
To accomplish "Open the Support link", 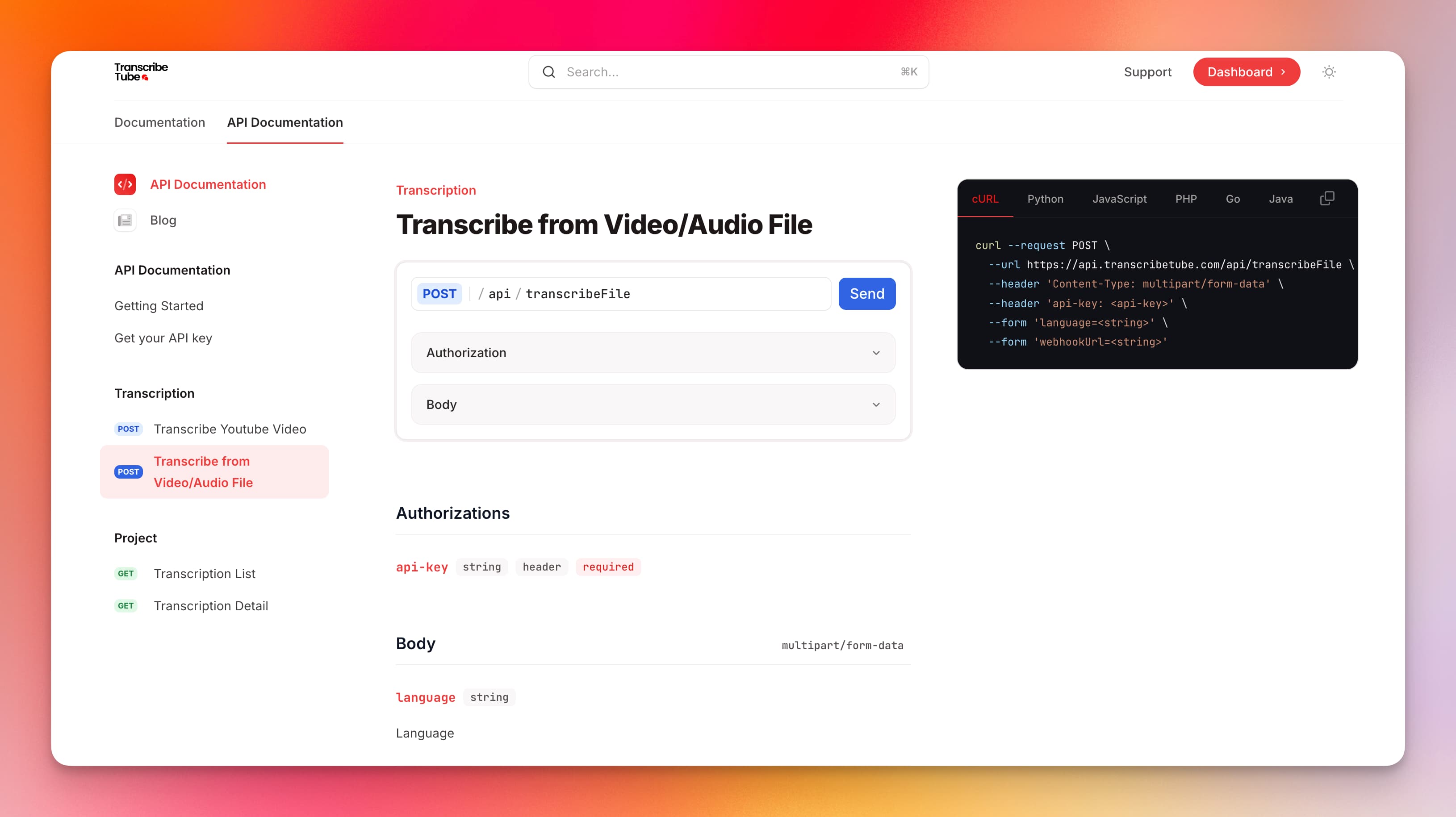I will [x=1147, y=72].
